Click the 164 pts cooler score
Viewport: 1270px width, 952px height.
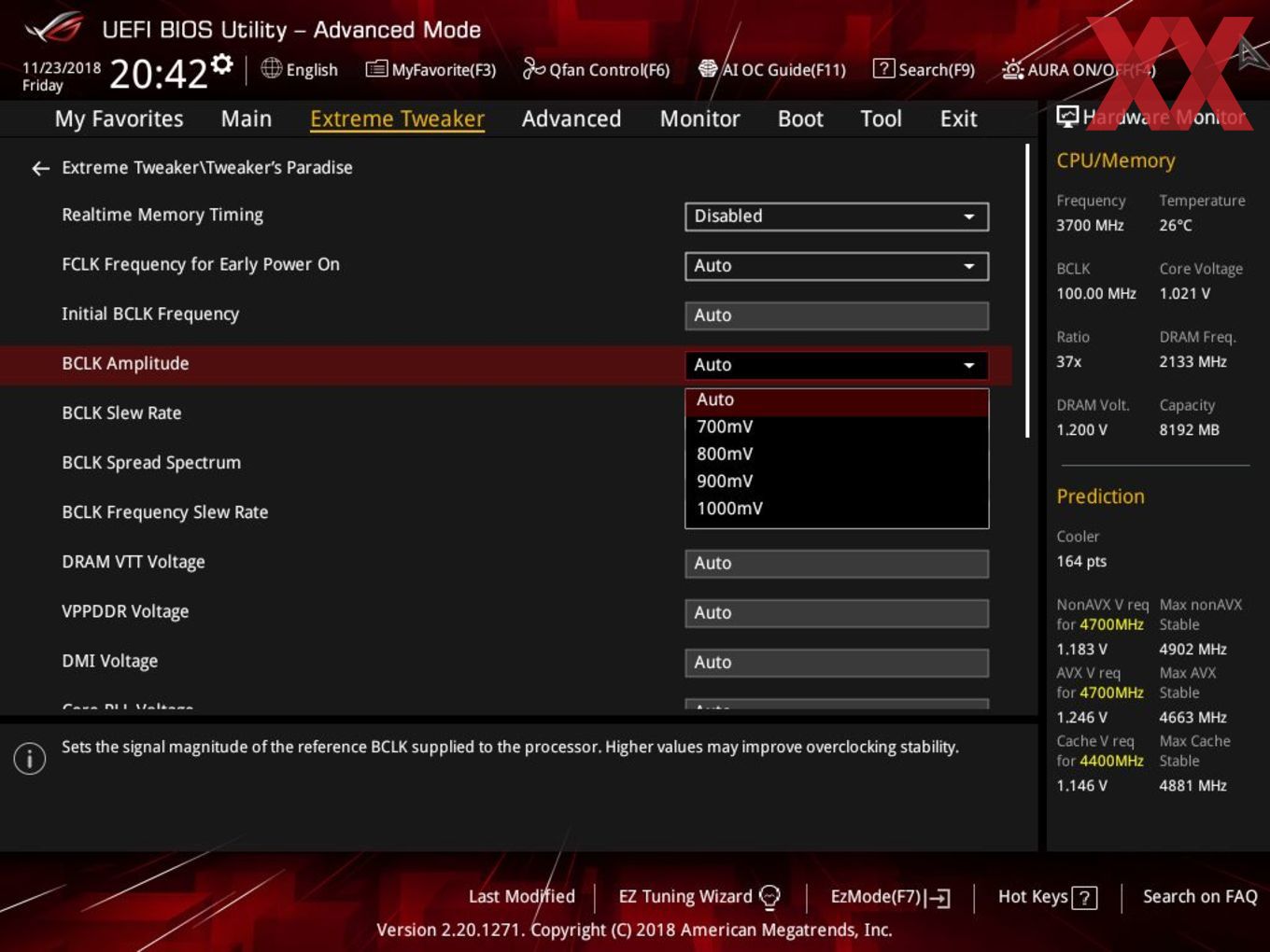click(1081, 562)
